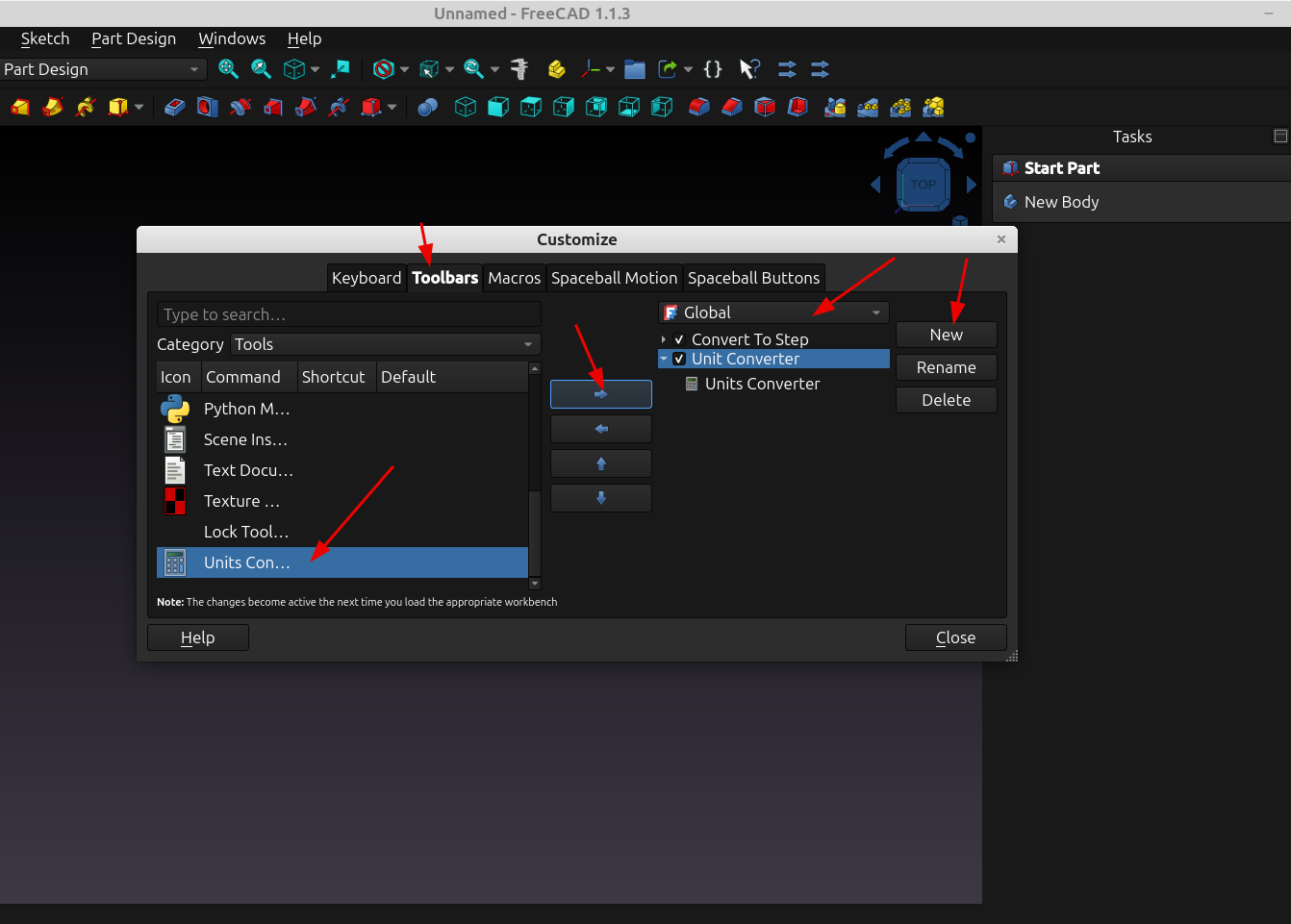Click the blue Pocket tool icon

174,107
